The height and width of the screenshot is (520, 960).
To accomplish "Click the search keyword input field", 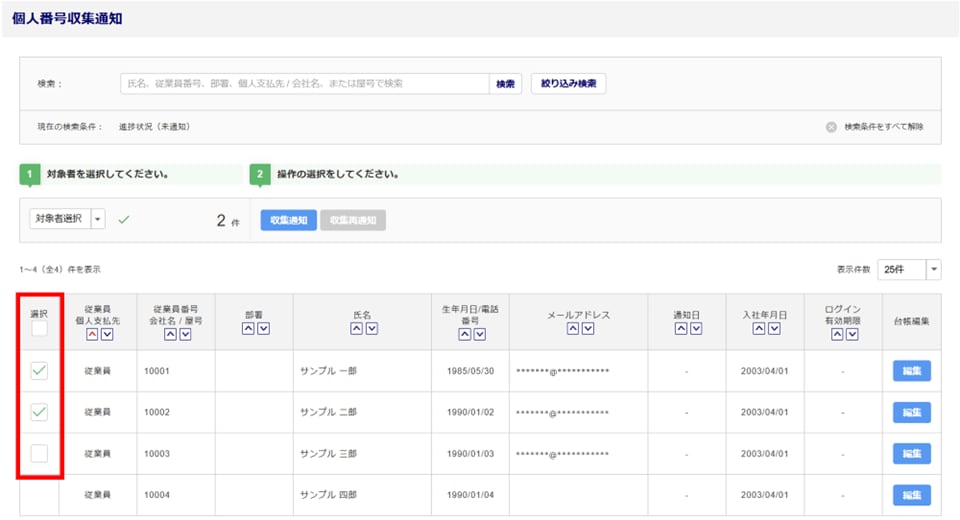I will pos(304,84).
